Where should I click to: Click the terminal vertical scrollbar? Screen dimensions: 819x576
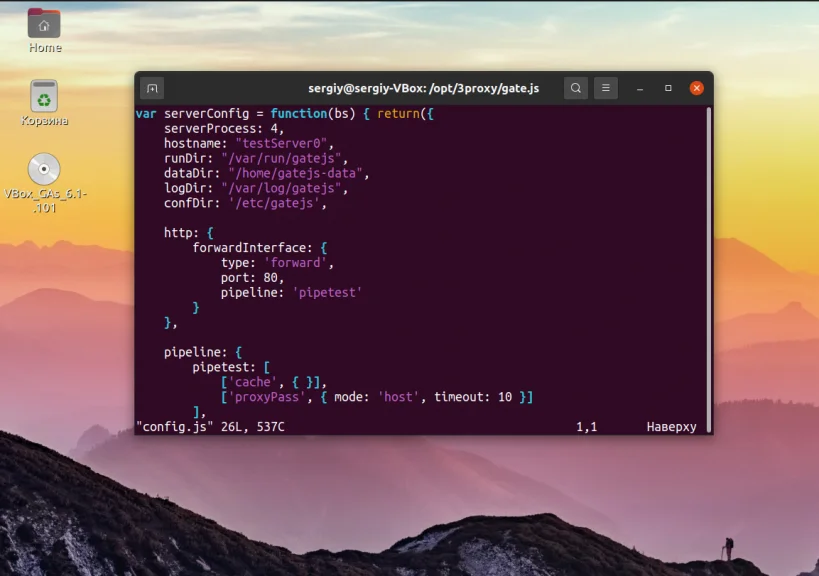point(709,269)
